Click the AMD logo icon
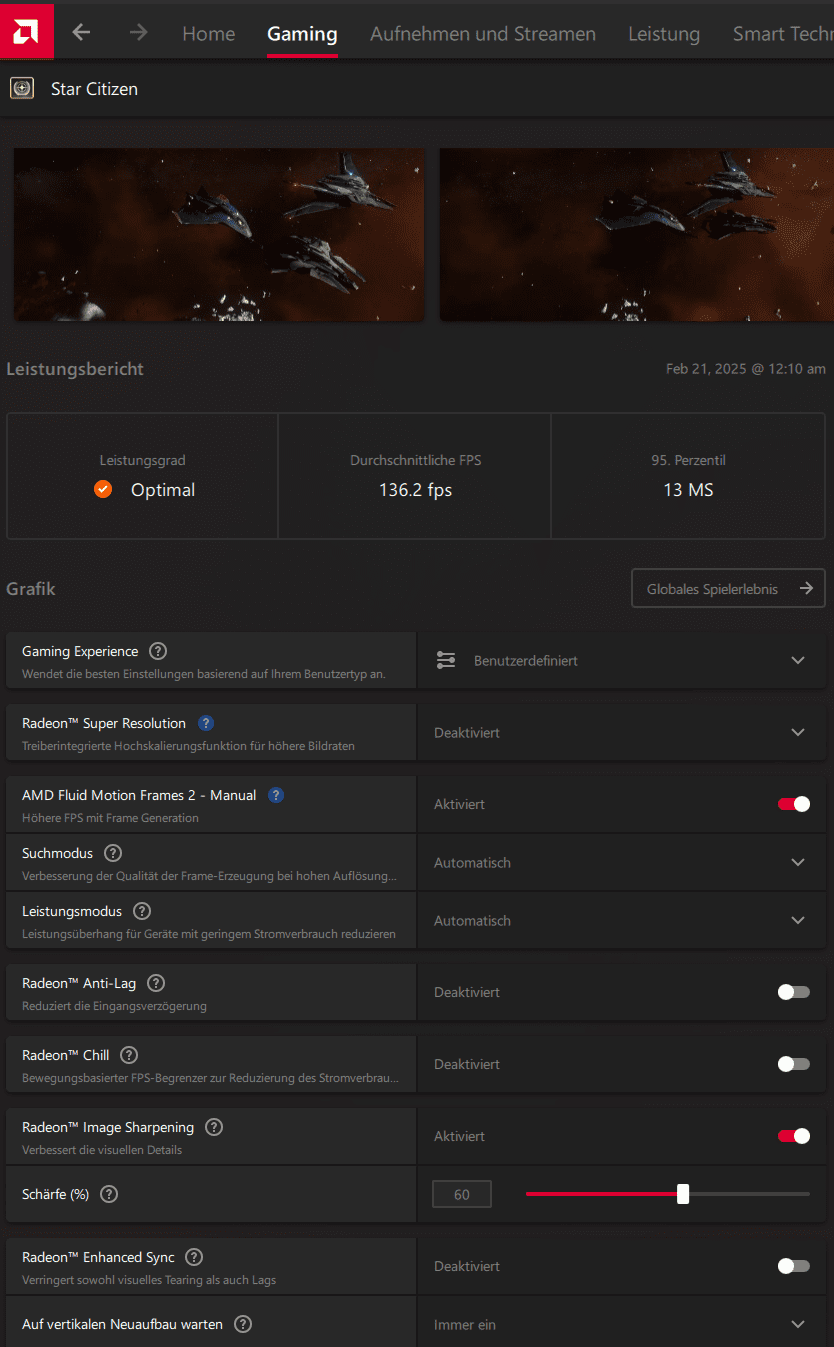This screenshot has height=1347, width=834. pyautogui.click(x=26, y=32)
